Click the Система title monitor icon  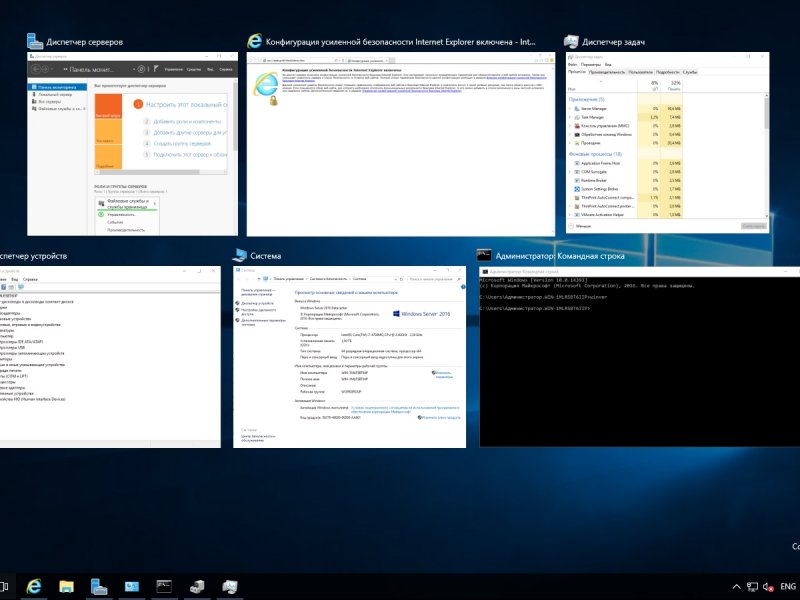point(239,255)
